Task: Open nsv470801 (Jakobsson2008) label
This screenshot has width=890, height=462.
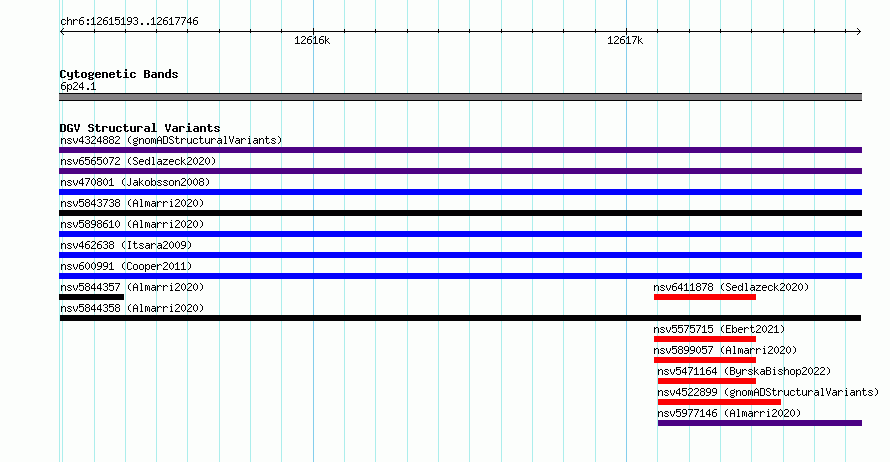Action: pyautogui.click(x=135, y=182)
